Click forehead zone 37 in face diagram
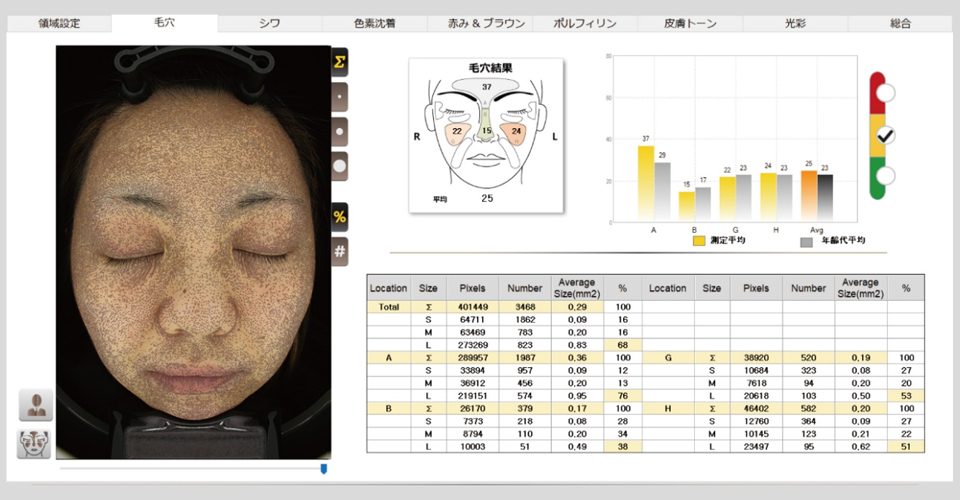This screenshot has width=960, height=500. click(x=487, y=89)
